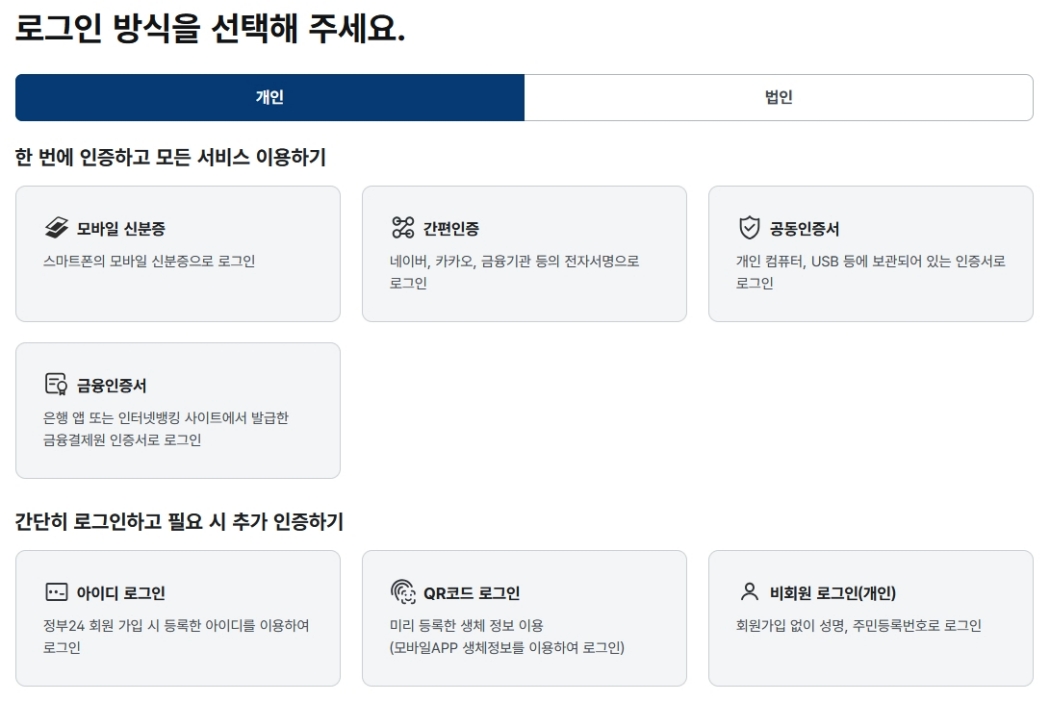This screenshot has height=701, width=1050.
Task: Click heading '한 번에 인증하고 모든 서비스 이용하기'
Action: tap(171, 157)
